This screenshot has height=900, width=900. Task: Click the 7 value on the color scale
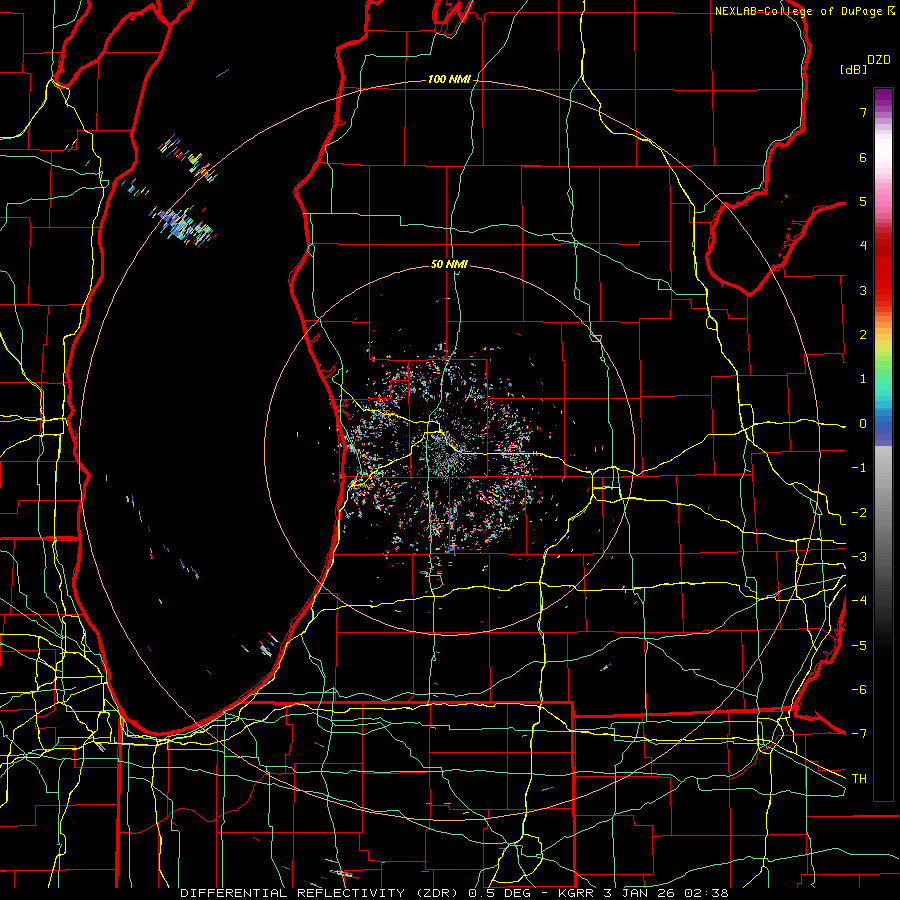[x=863, y=112]
